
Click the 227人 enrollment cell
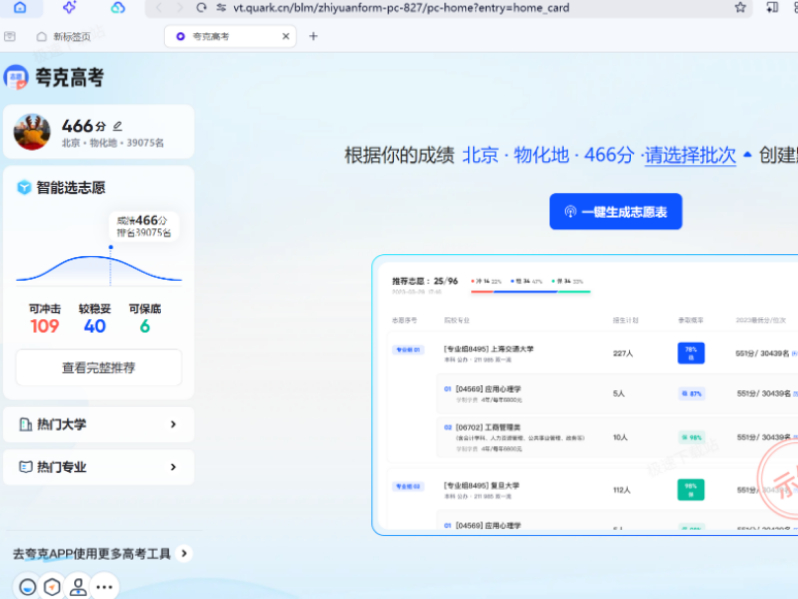(x=622, y=353)
